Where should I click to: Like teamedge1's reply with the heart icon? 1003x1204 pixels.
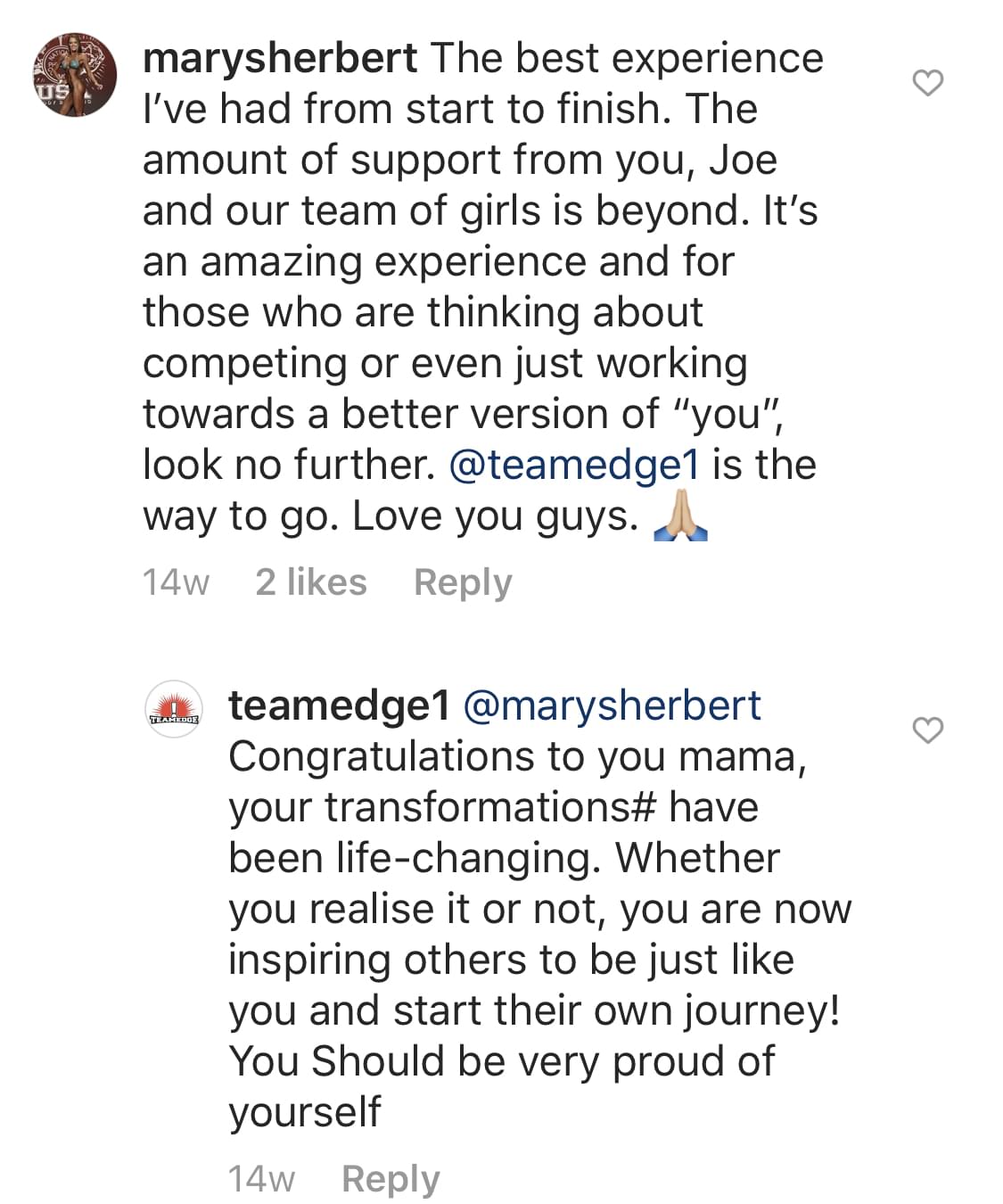coord(928,730)
